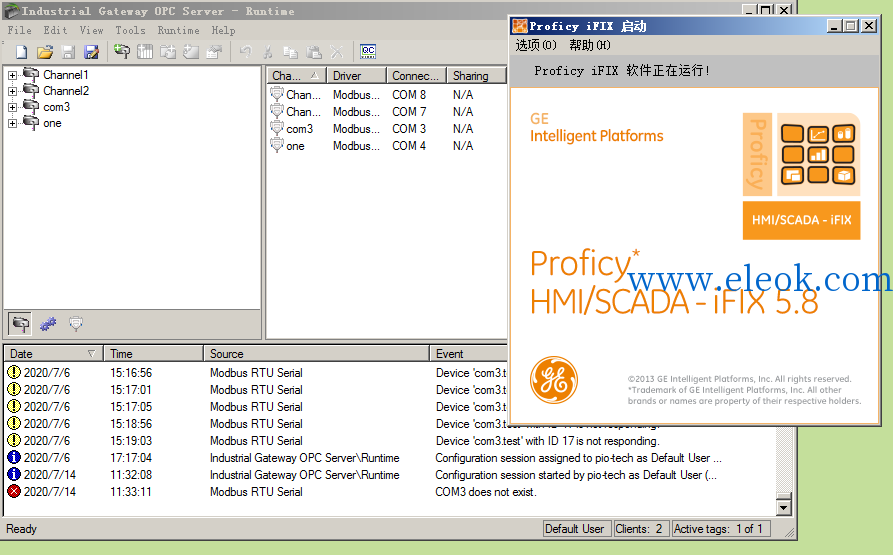Click the New Tag toolbar icon
893x555 pixels.
191,52
